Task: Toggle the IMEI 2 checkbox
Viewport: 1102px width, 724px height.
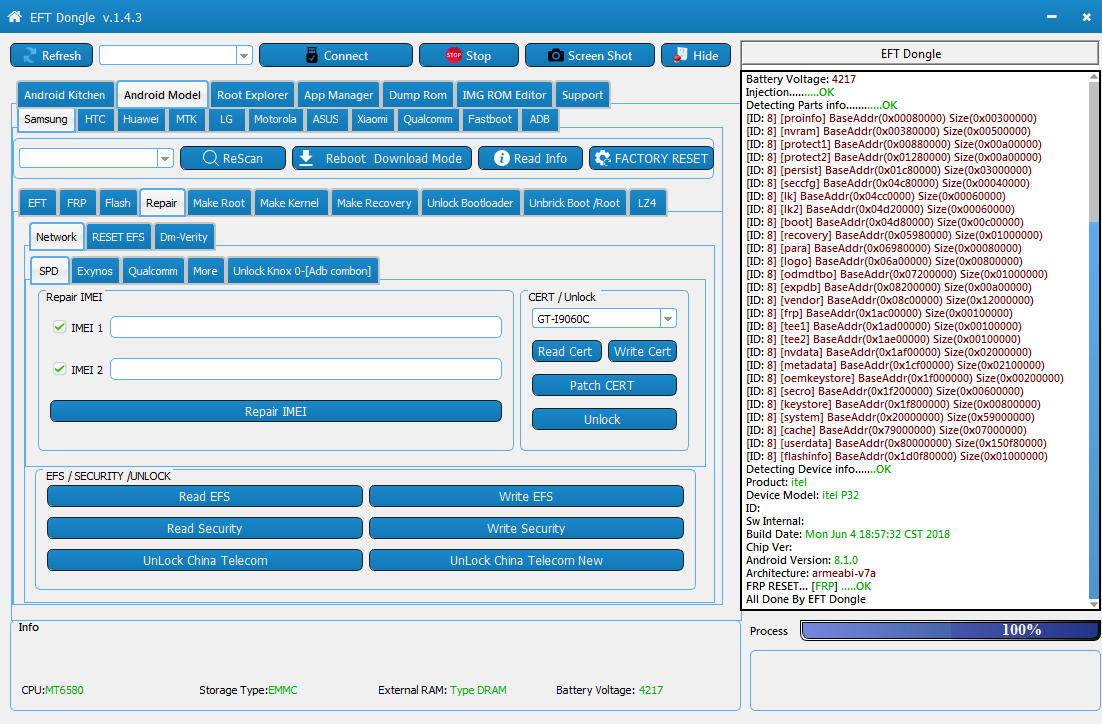Action: pyautogui.click(x=60, y=369)
